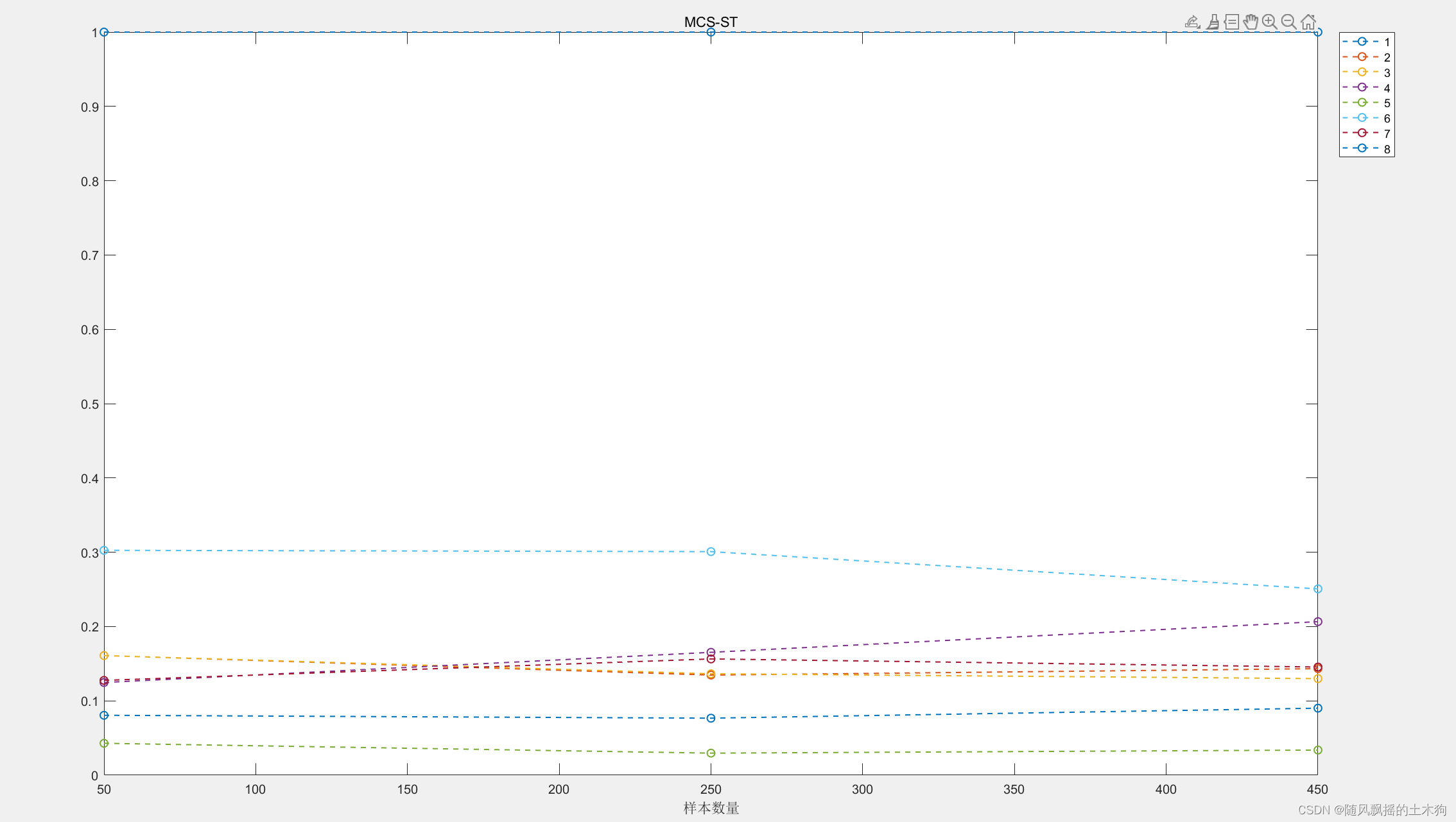Select legend entry 1
Viewport: 1456px width, 822px height.
pyautogui.click(x=1367, y=42)
